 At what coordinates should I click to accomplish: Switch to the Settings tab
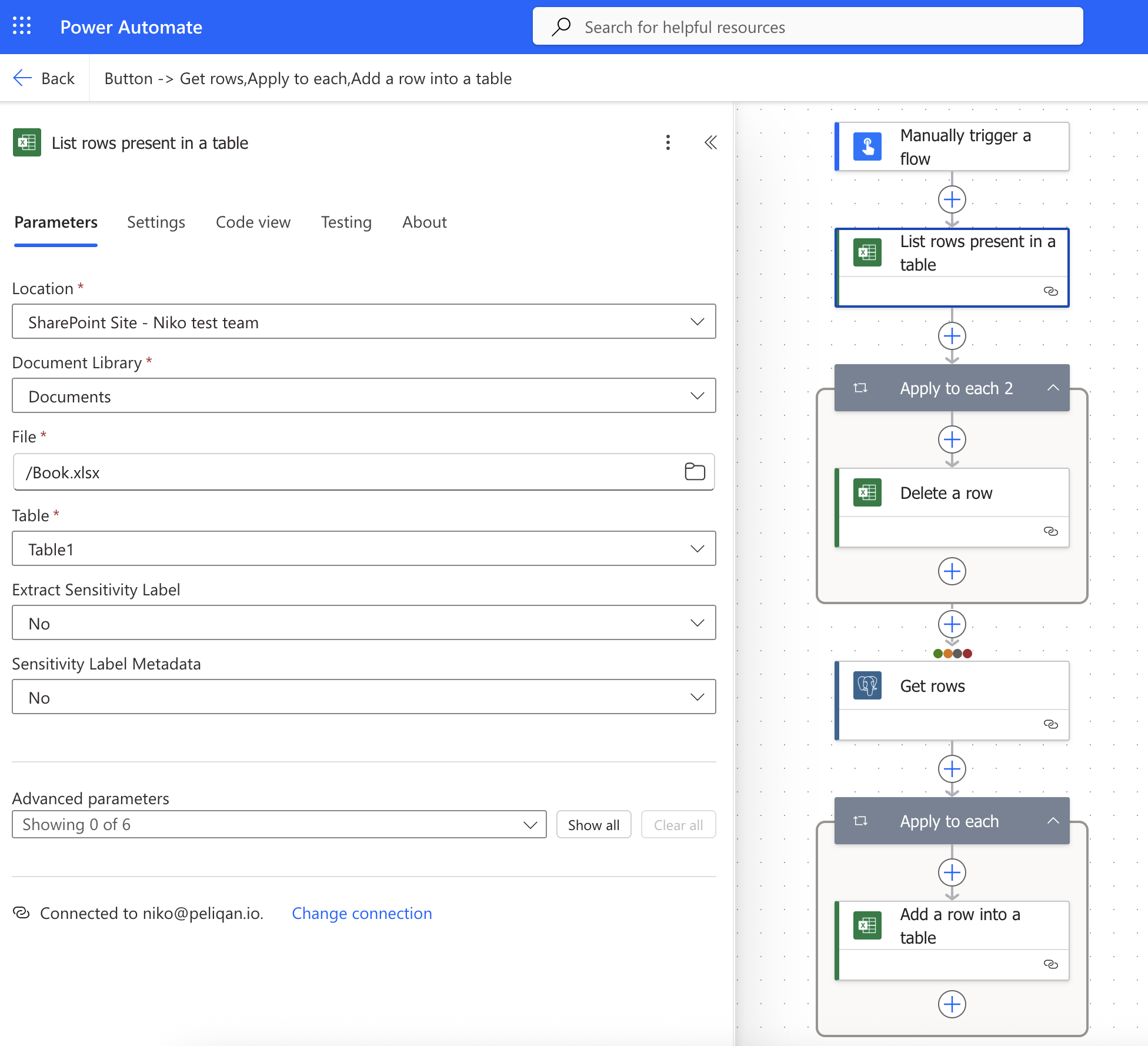click(x=156, y=222)
